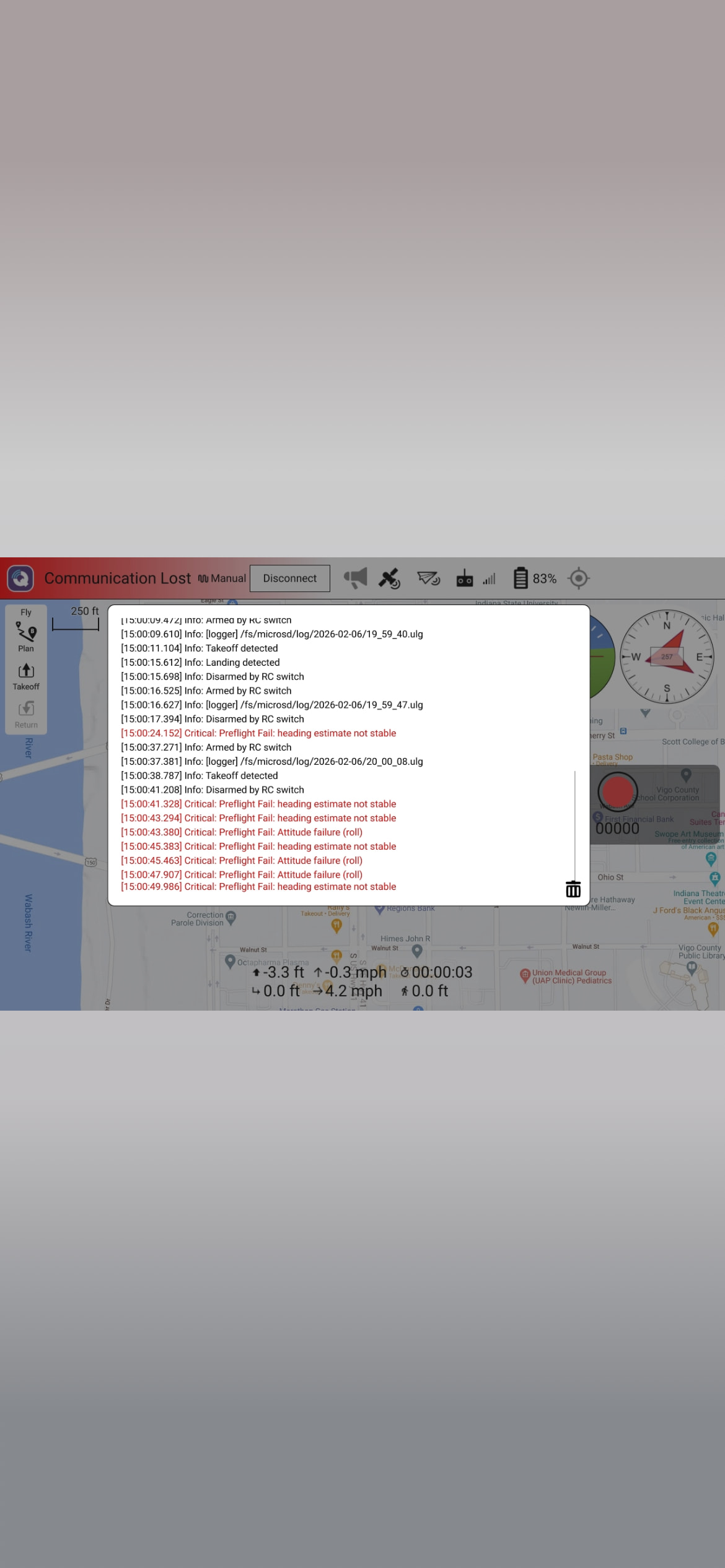
Task: Open the QGroundControl application logo menu
Action: [x=20, y=578]
